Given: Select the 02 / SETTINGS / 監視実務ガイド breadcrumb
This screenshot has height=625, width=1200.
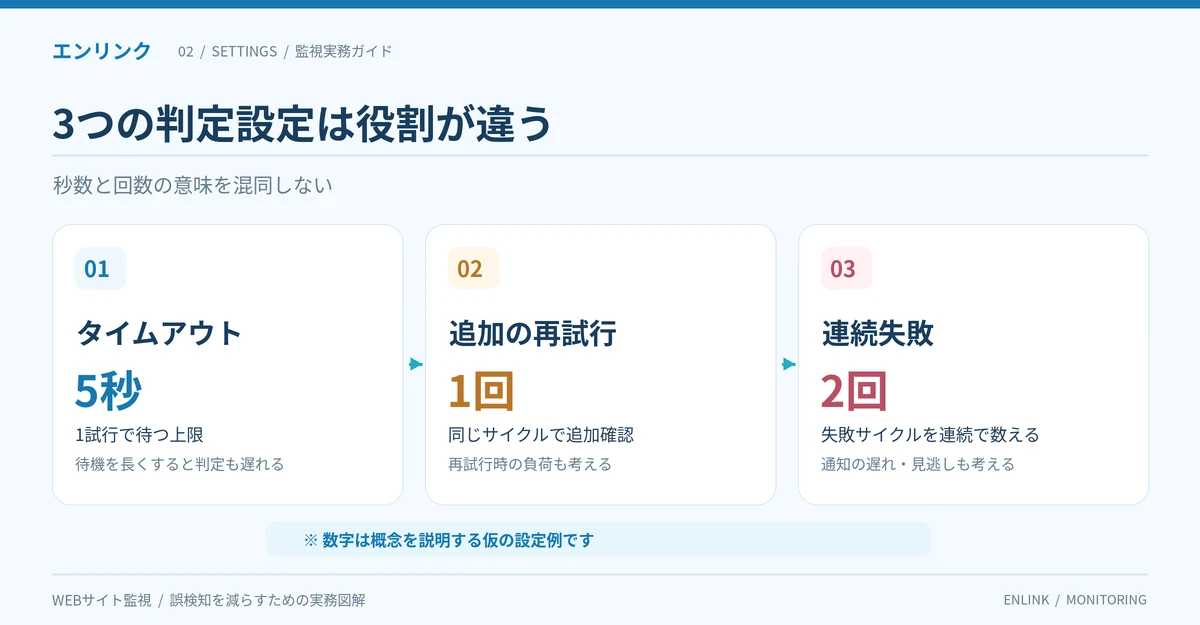Looking at the screenshot, I should [285, 51].
